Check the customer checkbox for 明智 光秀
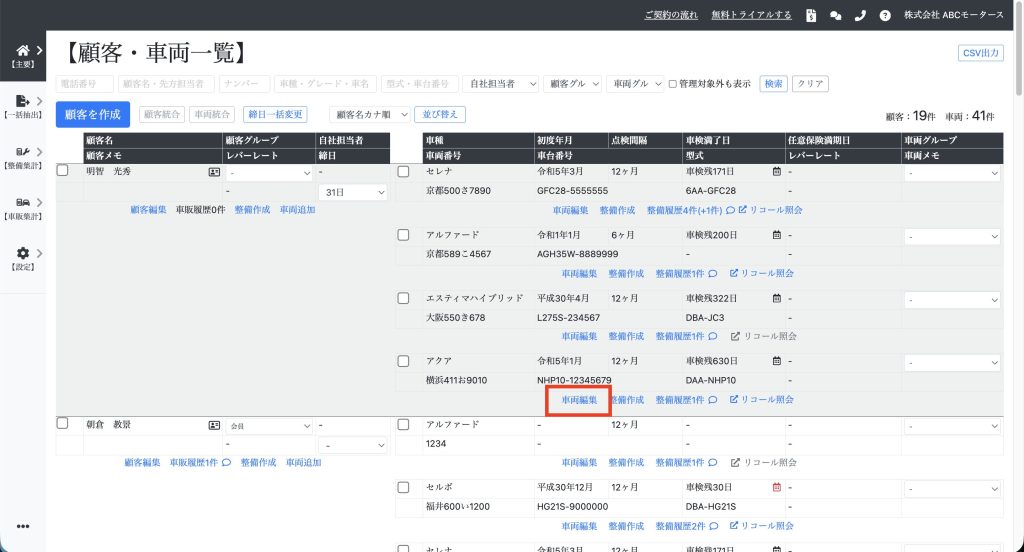 (63, 171)
